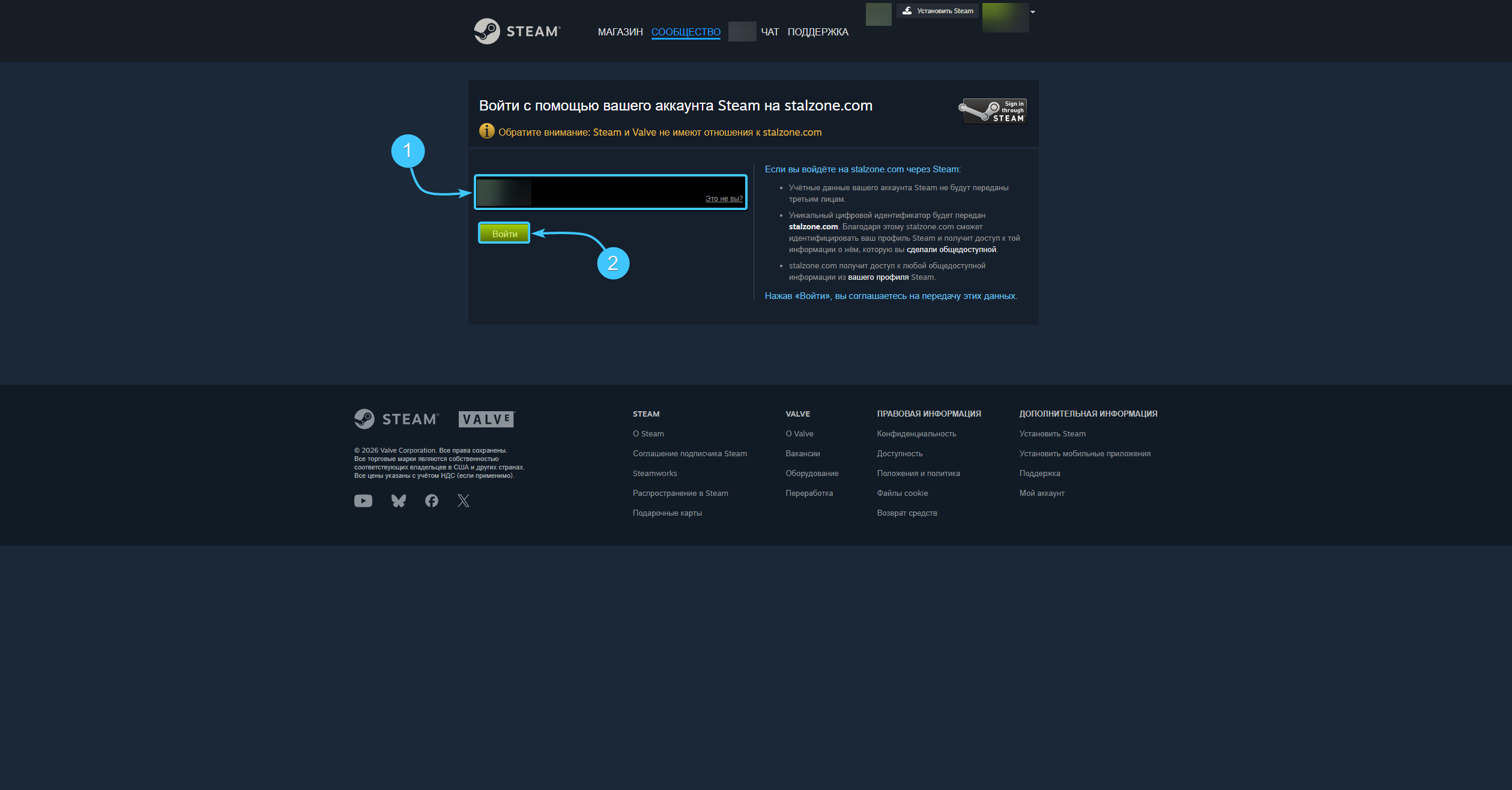Open the 'сделали общедоступной' link
This screenshot has width=1512, height=790.
[x=951, y=249]
